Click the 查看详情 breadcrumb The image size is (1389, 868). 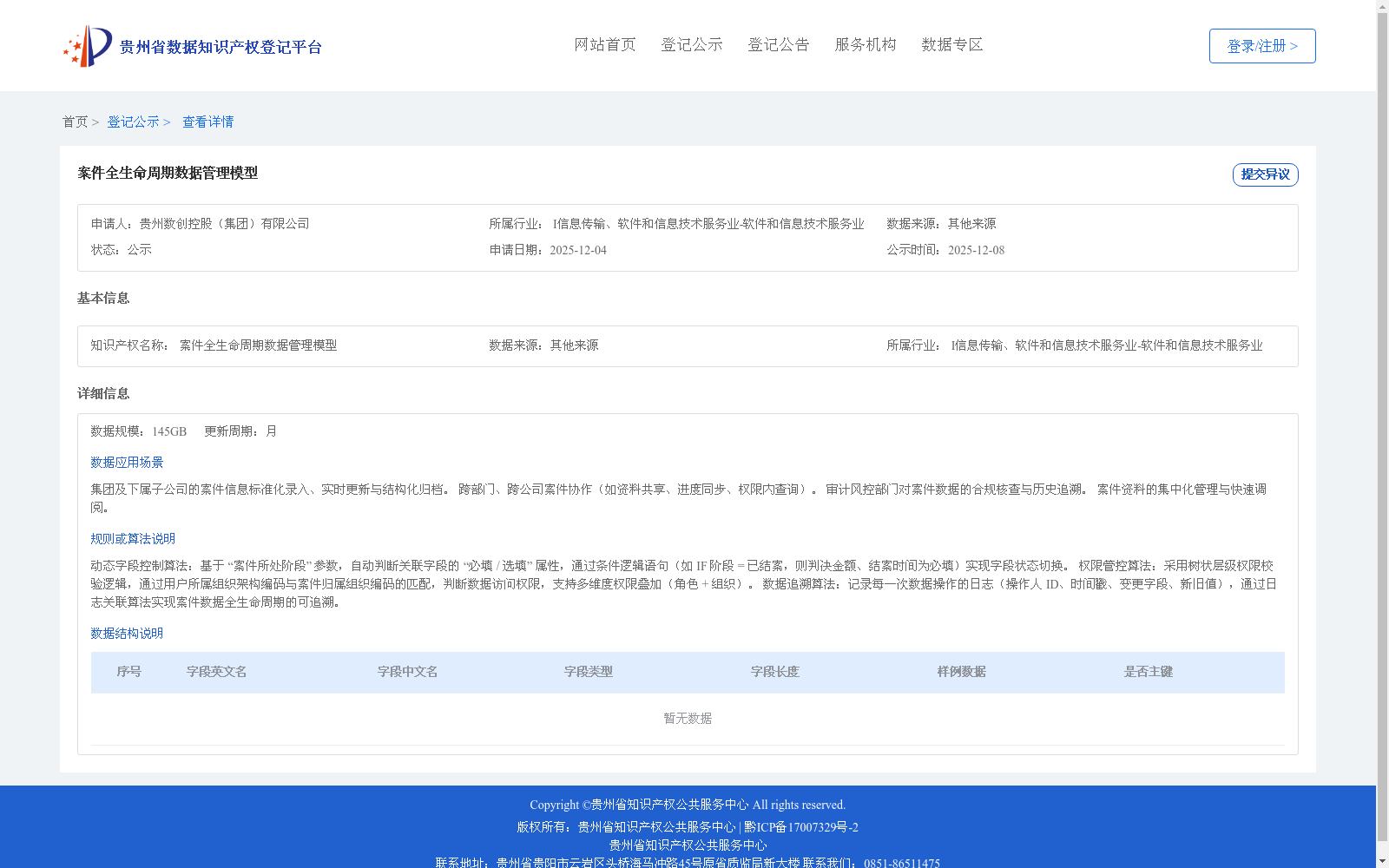[x=208, y=122]
